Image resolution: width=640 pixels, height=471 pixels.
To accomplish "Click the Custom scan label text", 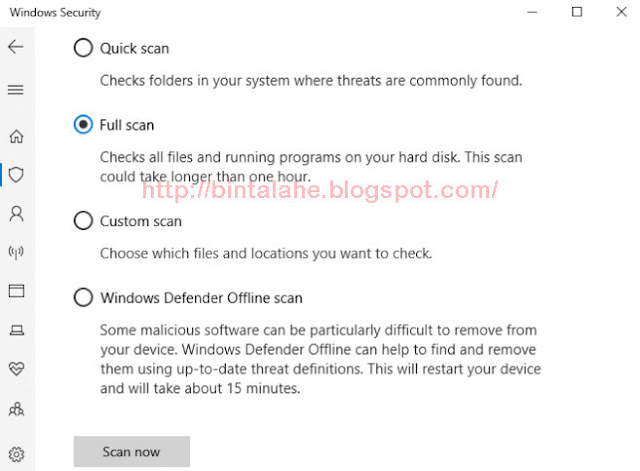I will coord(141,221).
